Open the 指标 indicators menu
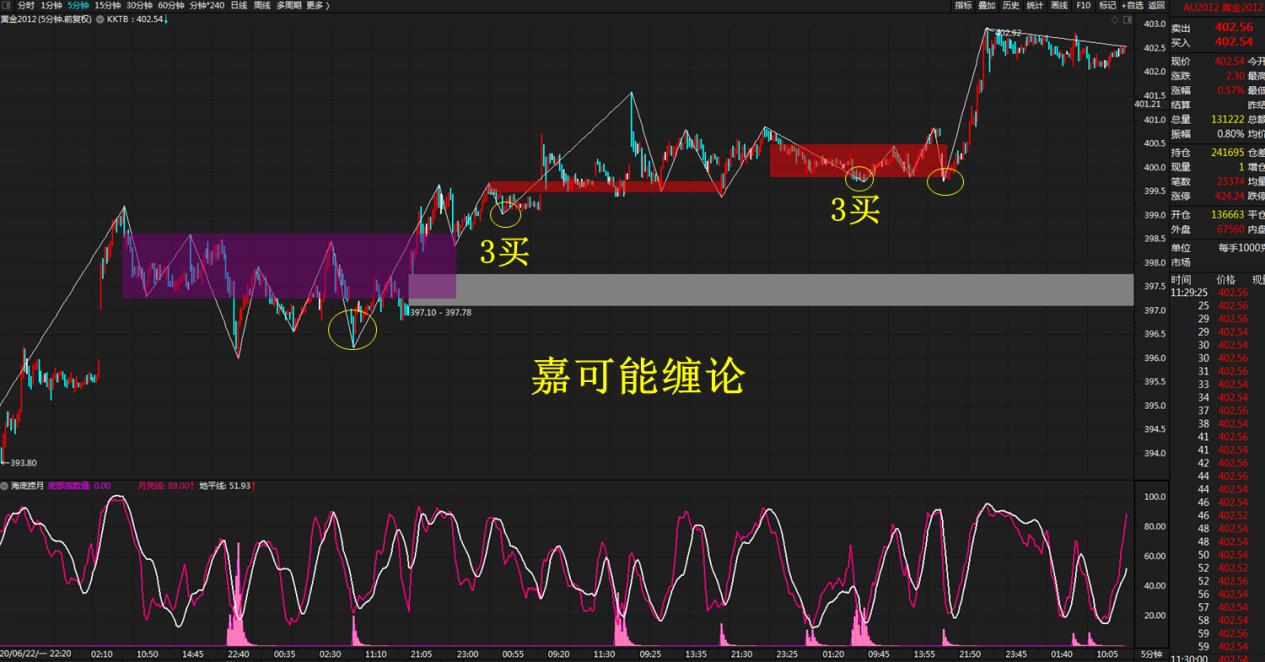This screenshot has width=1265, height=662. (x=963, y=5)
